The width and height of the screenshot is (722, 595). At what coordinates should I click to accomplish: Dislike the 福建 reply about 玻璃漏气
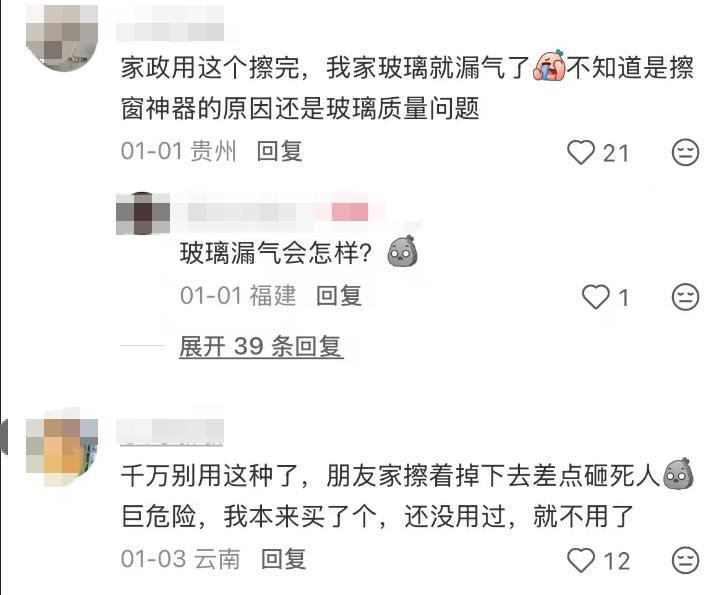[x=686, y=297]
